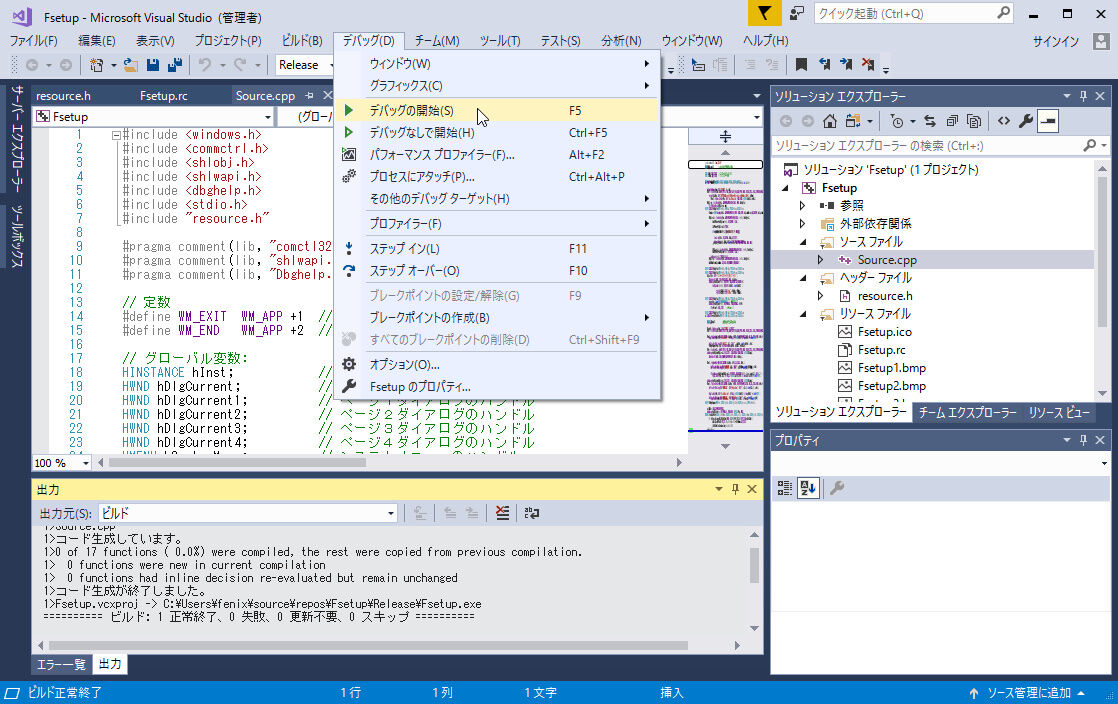Image resolution: width=1118 pixels, height=704 pixels.
Task: Click the view code icon in Solution Explorer
Action: click(x=1004, y=121)
